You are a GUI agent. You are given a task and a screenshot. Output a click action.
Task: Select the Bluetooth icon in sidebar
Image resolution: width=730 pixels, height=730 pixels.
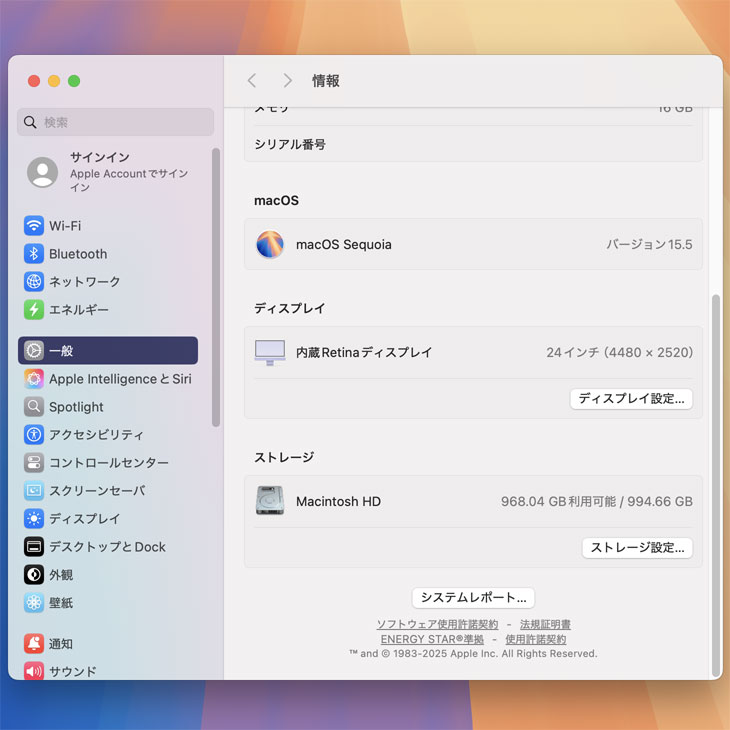tap(34, 254)
